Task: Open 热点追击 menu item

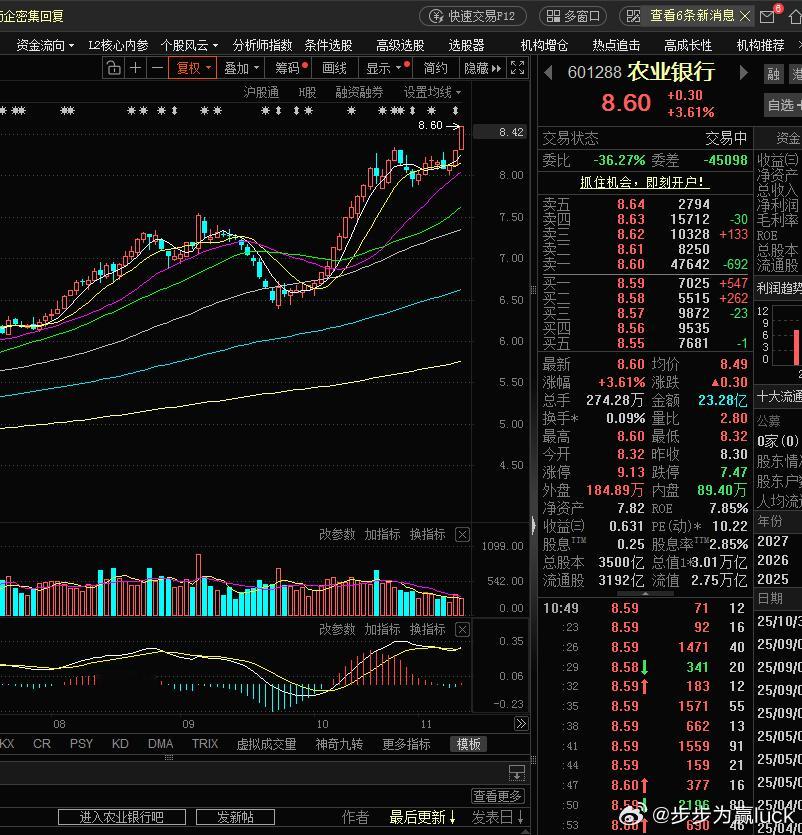Action: click(x=616, y=45)
